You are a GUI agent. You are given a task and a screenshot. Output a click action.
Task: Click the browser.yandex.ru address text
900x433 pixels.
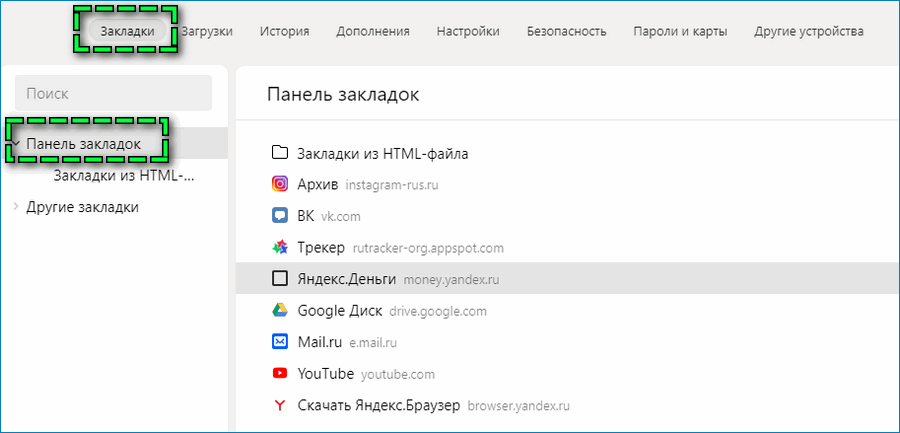519,407
